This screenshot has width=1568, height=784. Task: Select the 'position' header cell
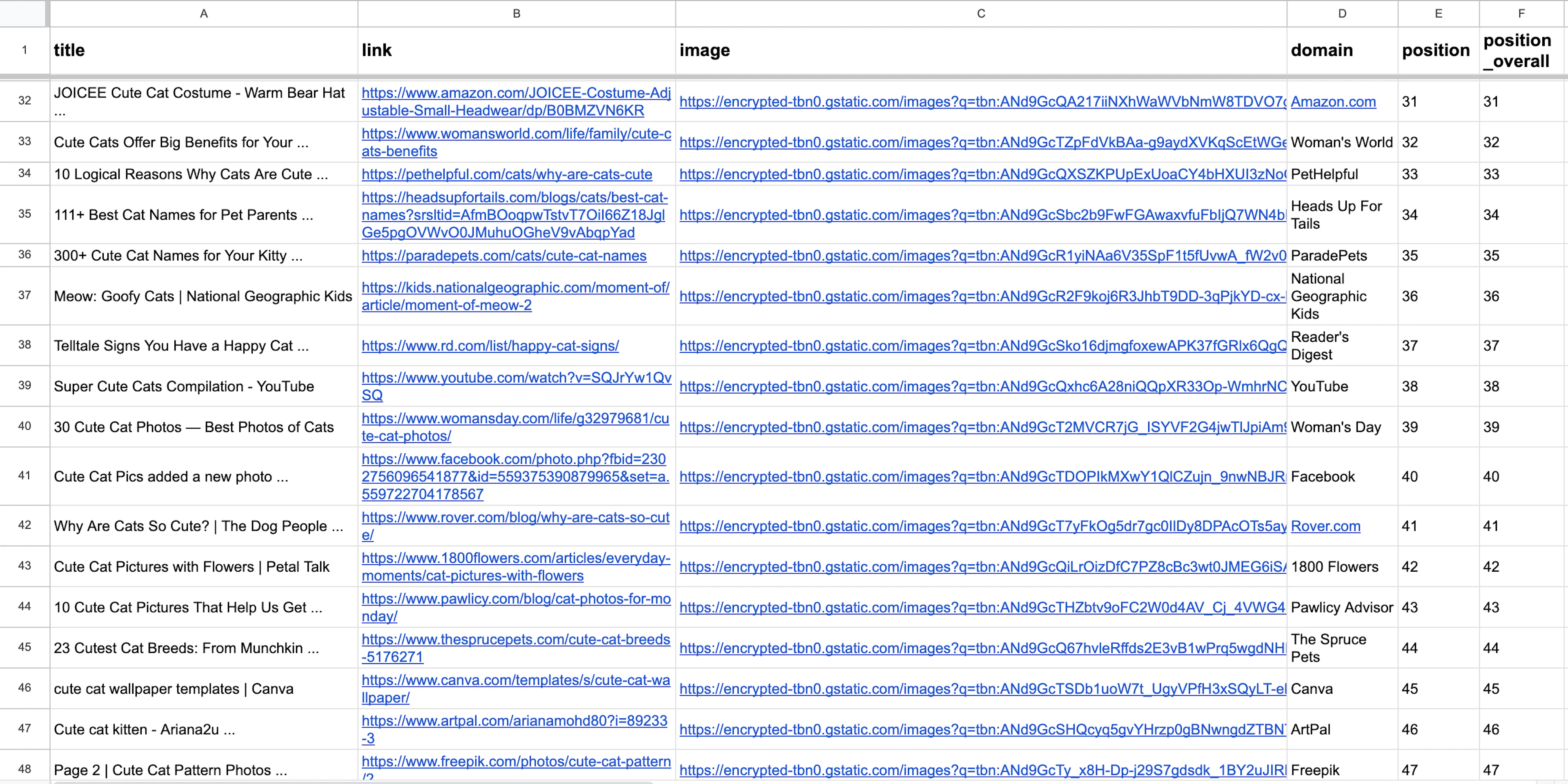(x=1438, y=50)
